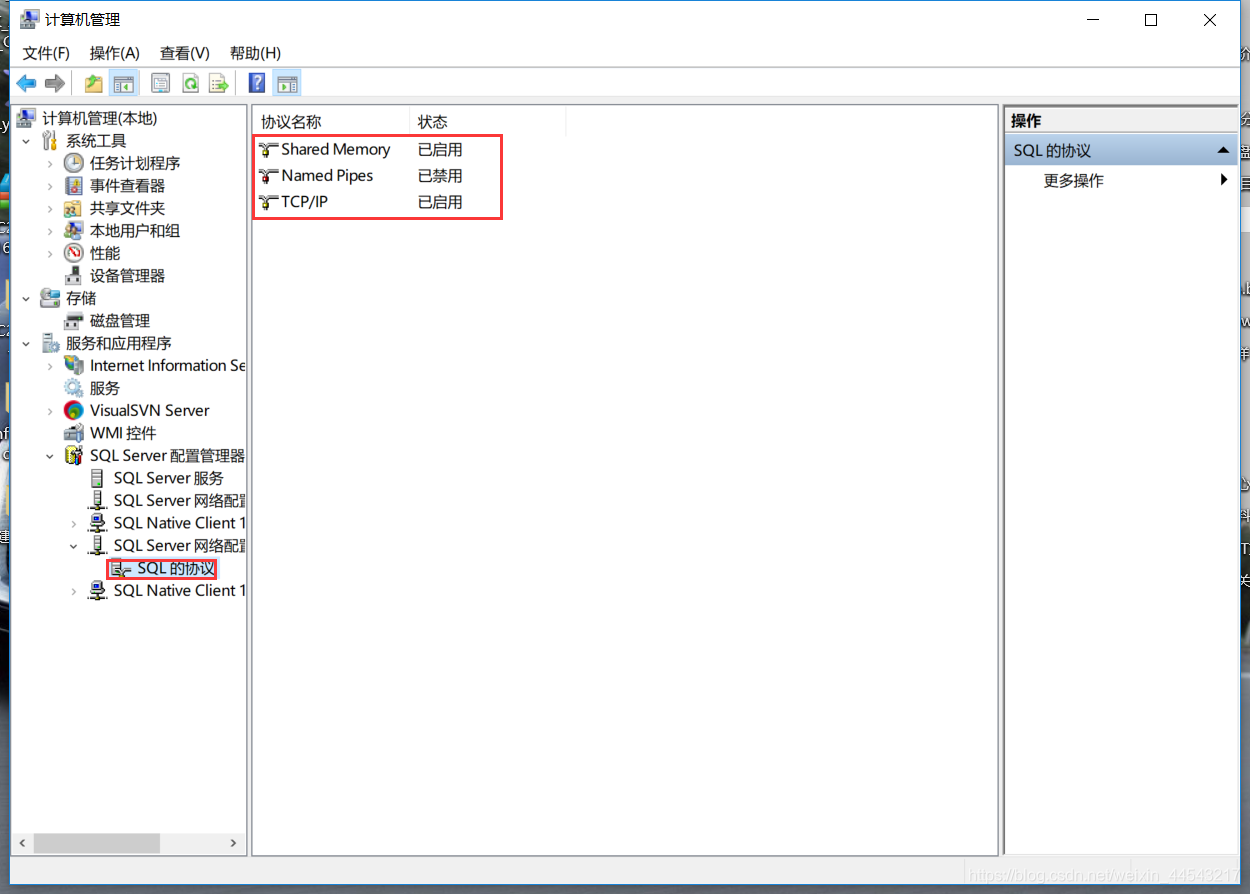The image size is (1250, 894).
Task: Select the 任务计划程序 clock icon
Action: [x=74, y=163]
